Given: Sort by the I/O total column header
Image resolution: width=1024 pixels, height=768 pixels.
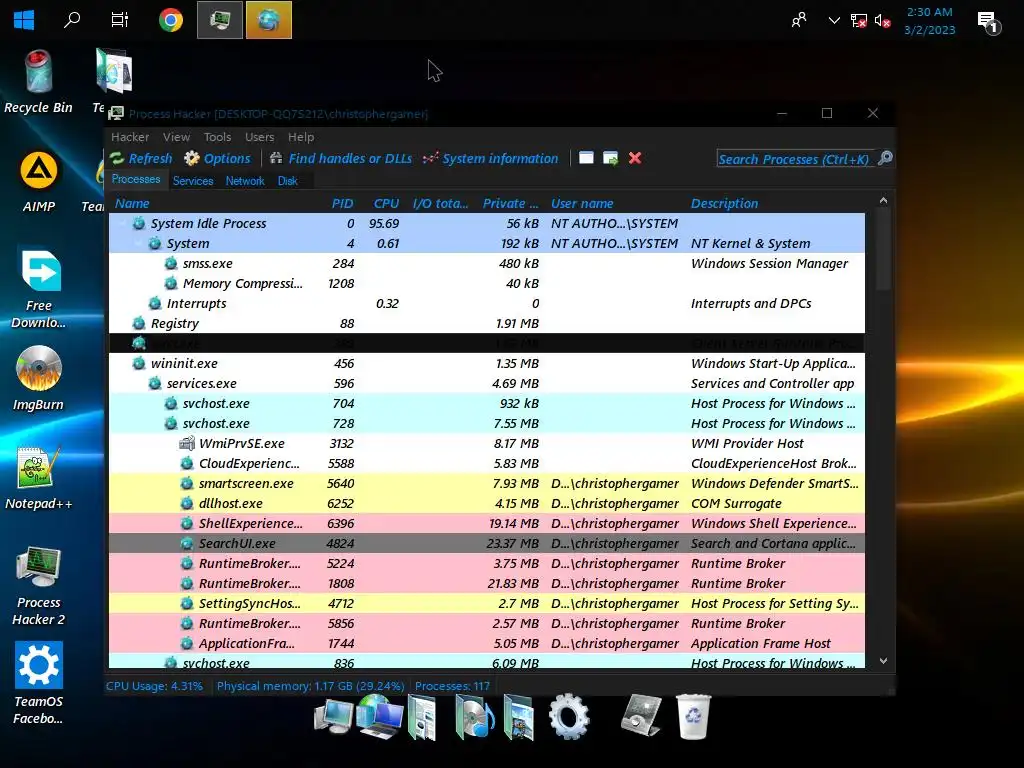Looking at the screenshot, I should point(440,203).
